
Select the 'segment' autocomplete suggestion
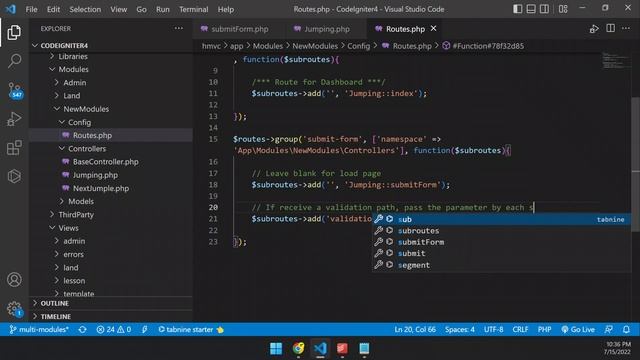501,265
